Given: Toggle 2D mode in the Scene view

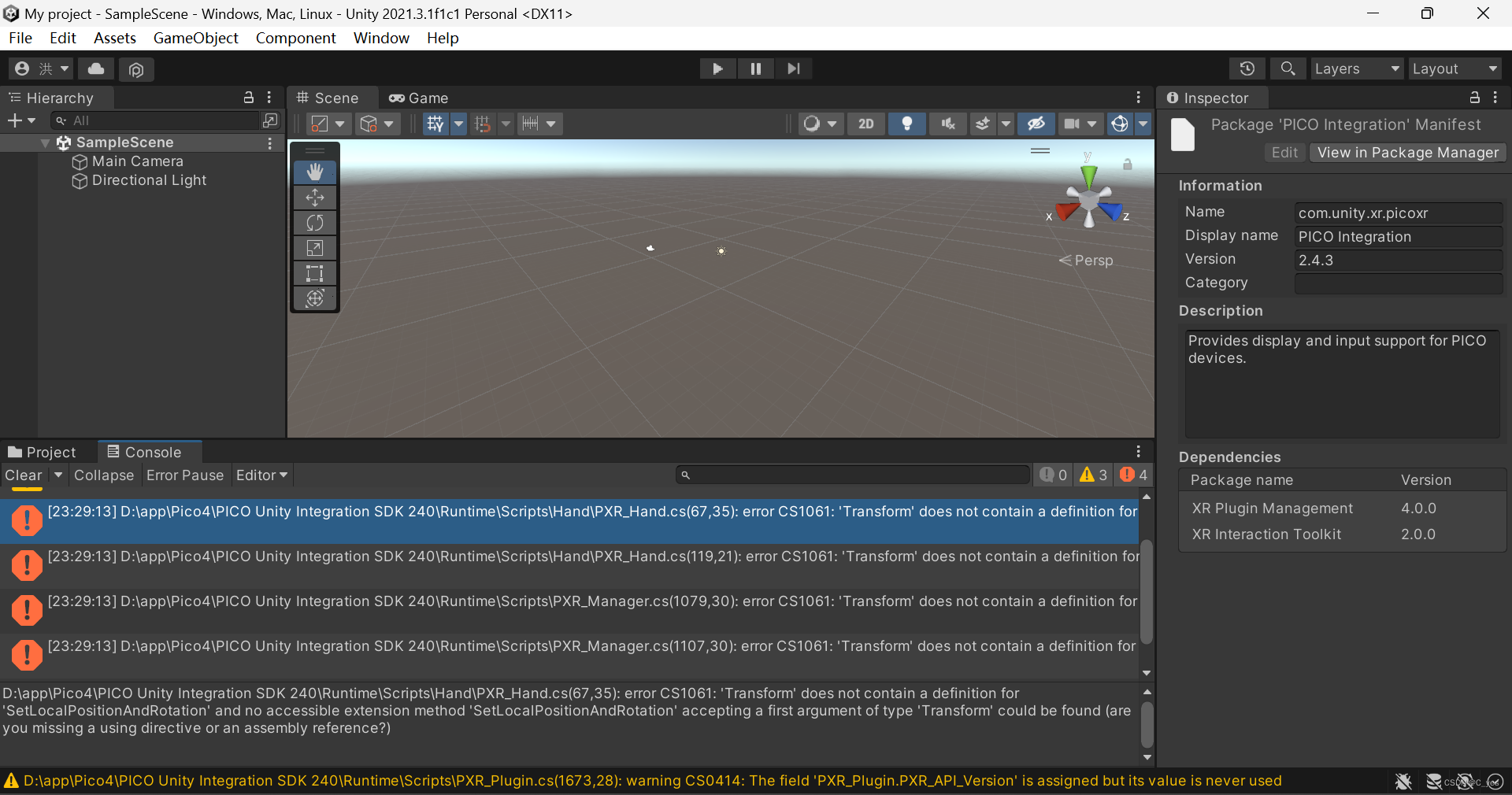Looking at the screenshot, I should (865, 124).
